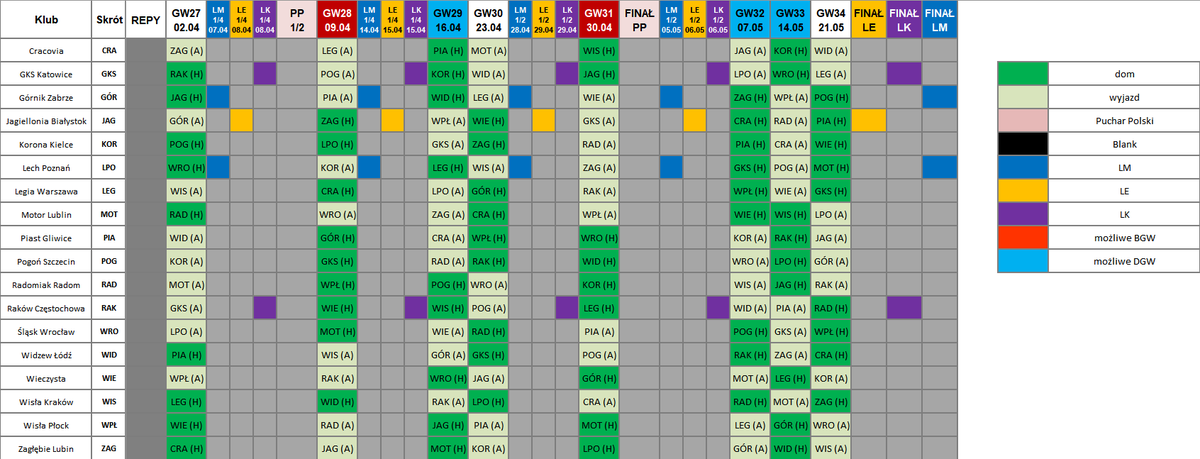Screen dimensions: 1200x459
Task: Click the black Blank legend swatch
Action: 1022,142
